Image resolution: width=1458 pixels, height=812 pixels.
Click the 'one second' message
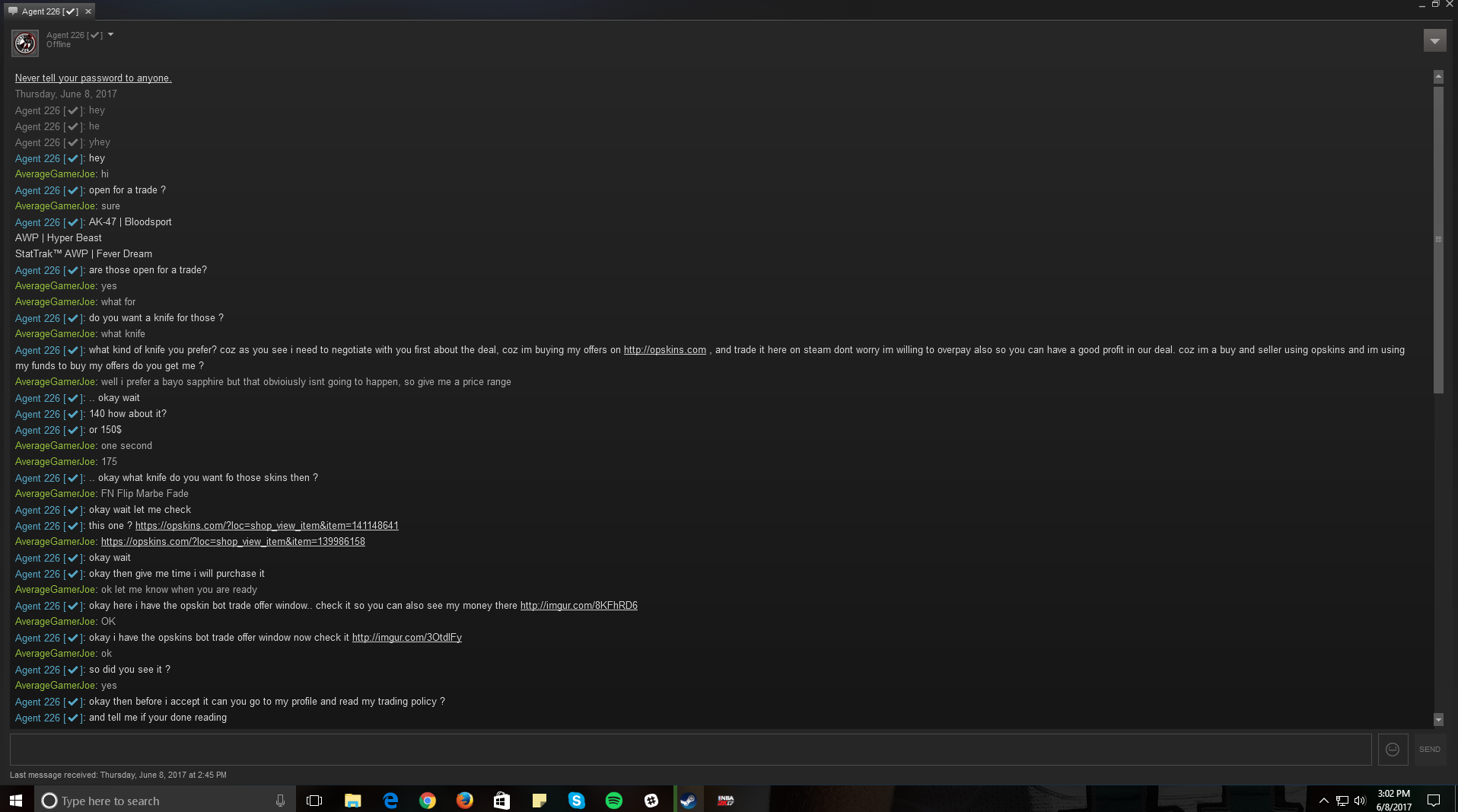[126, 446]
